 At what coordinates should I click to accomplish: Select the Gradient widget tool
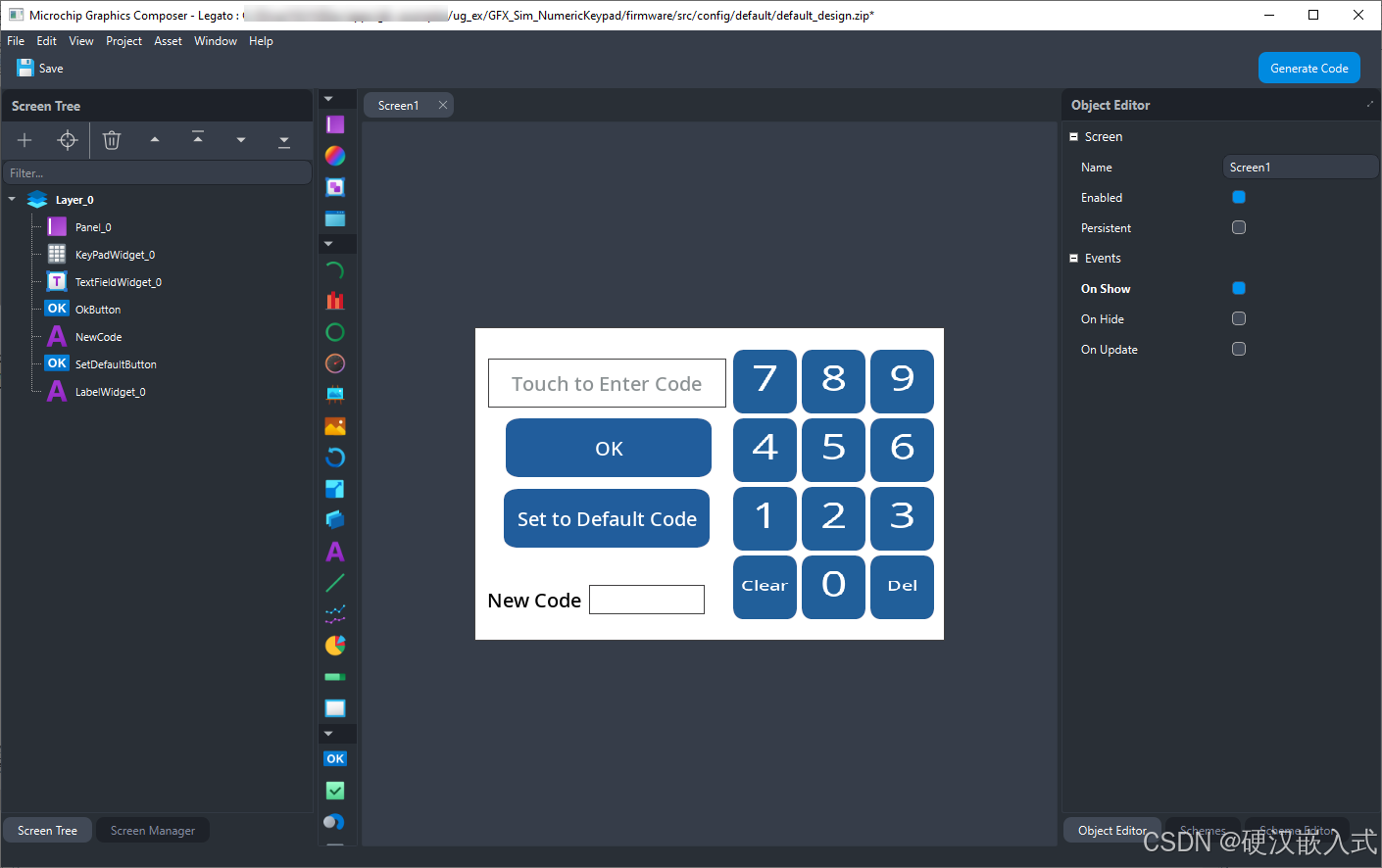(x=335, y=156)
